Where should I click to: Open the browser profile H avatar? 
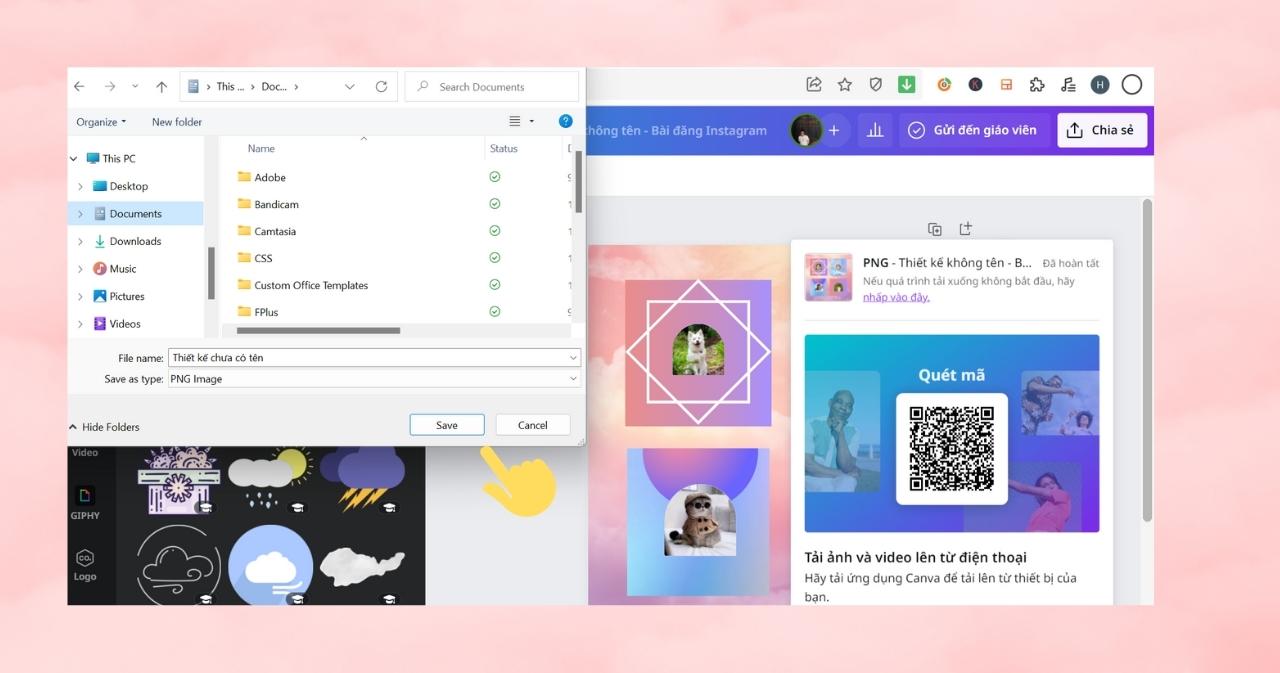pyautogui.click(x=1100, y=85)
